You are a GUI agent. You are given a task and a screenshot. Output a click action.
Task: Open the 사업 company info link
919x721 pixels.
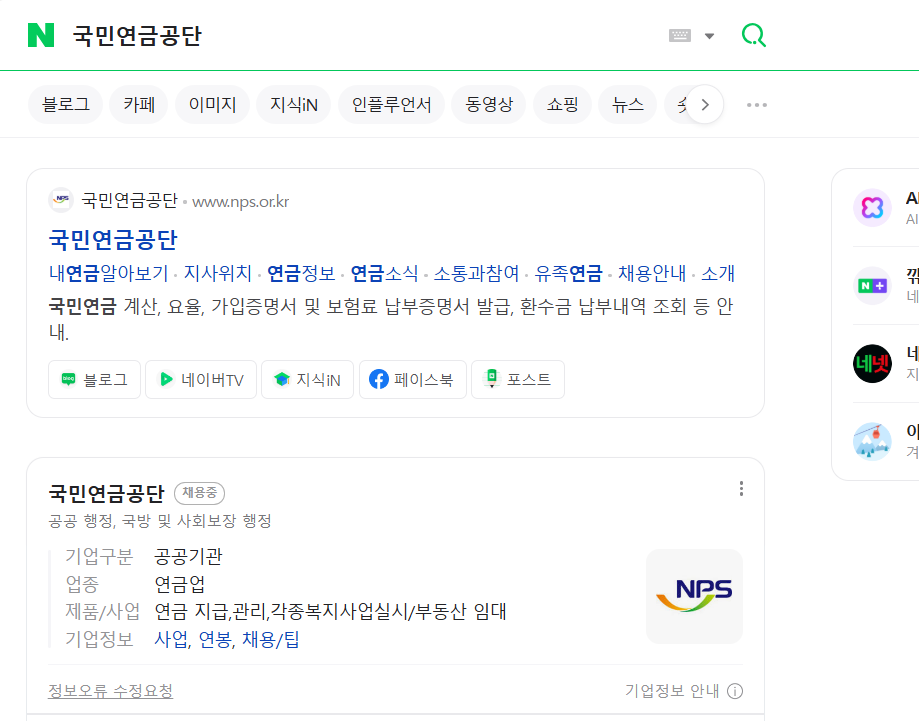(171, 639)
